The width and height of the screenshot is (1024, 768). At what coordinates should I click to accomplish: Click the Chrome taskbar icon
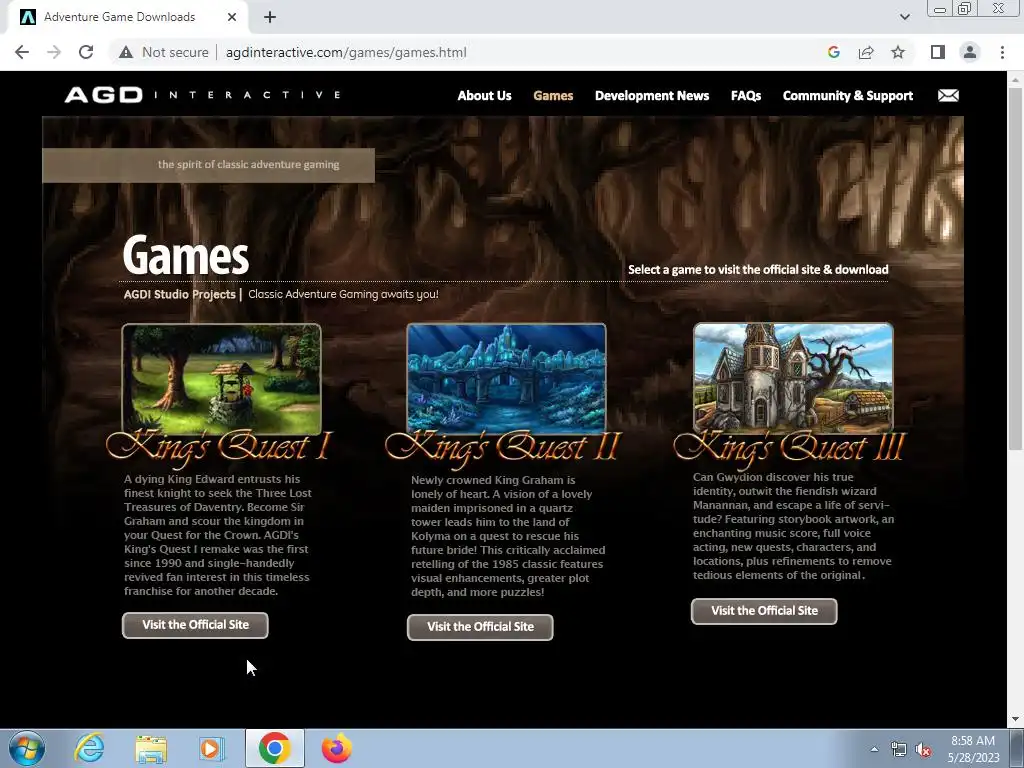click(274, 748)
